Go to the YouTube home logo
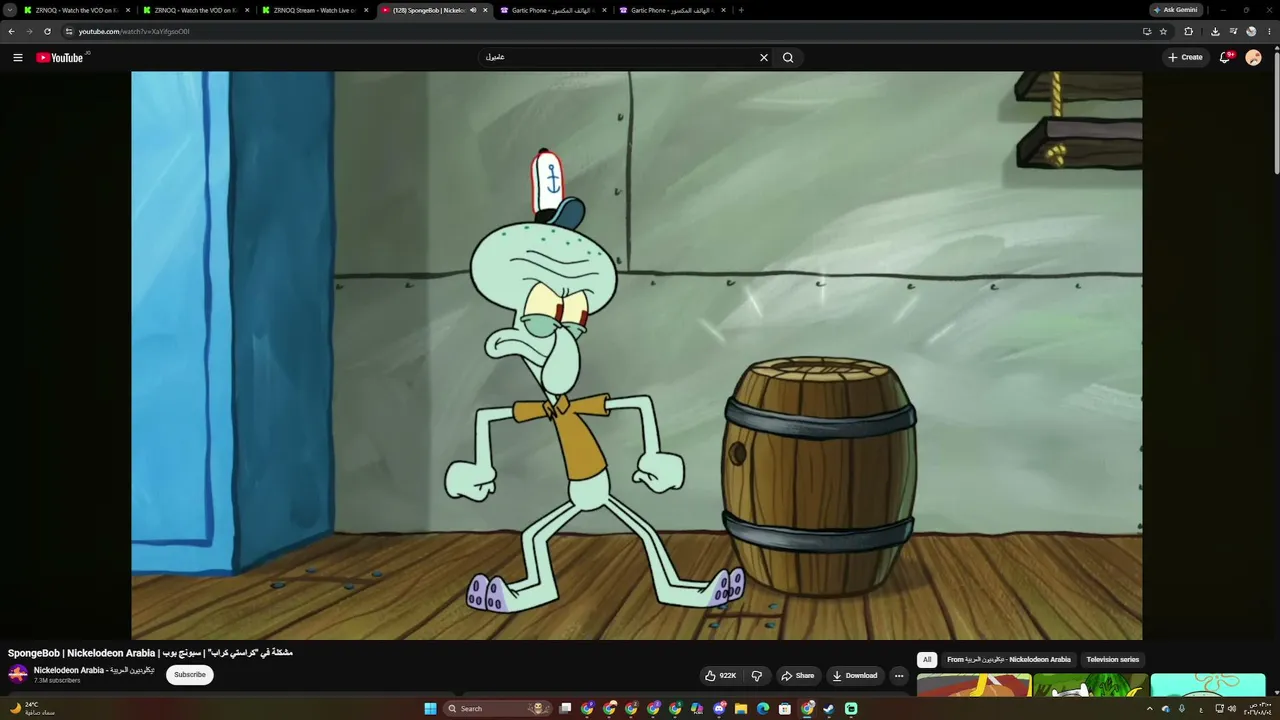This screenshot has height=720, width=1280. point(60,58)
